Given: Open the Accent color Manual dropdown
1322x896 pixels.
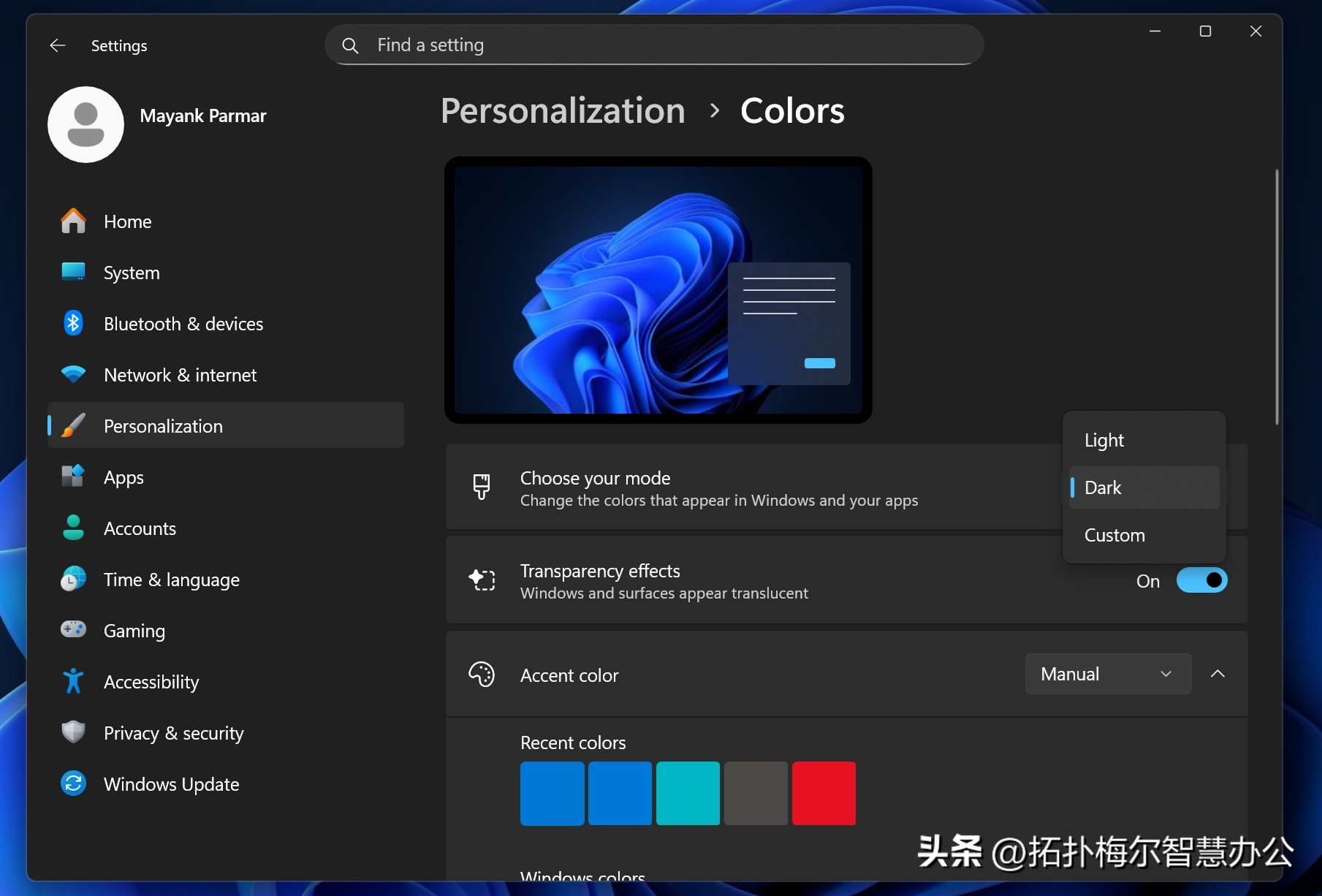Looking at the screenshot, I should pos(1107,674).
